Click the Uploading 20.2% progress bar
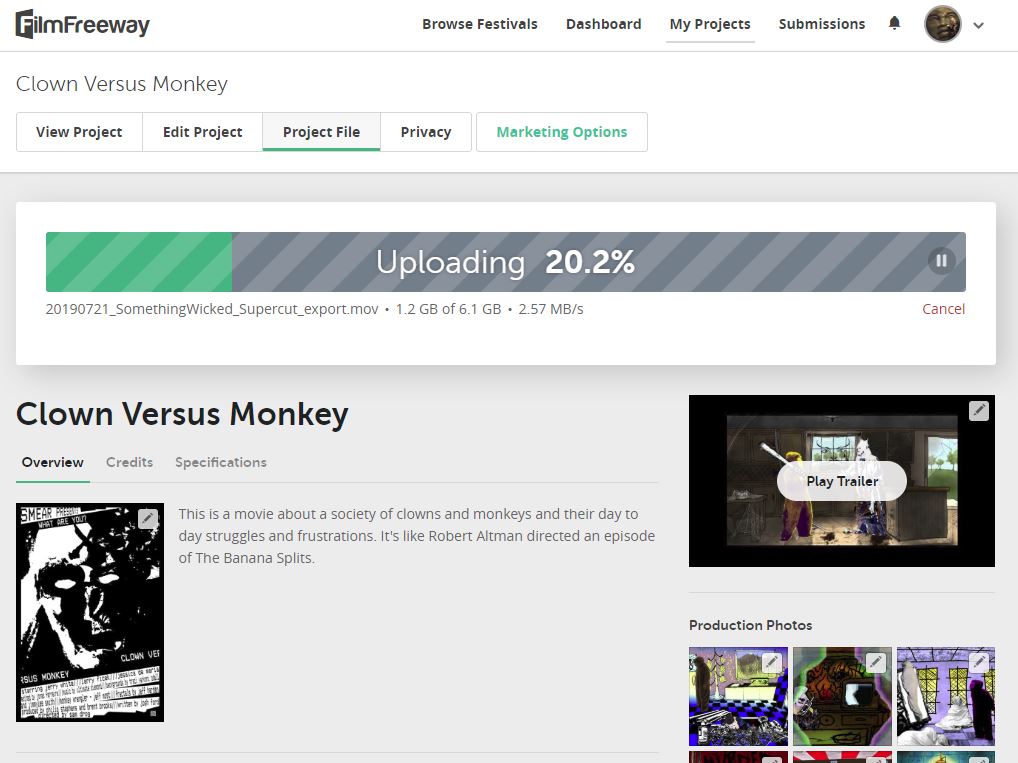This screenshot has width=1018, height=763. [x=506, y=262]
